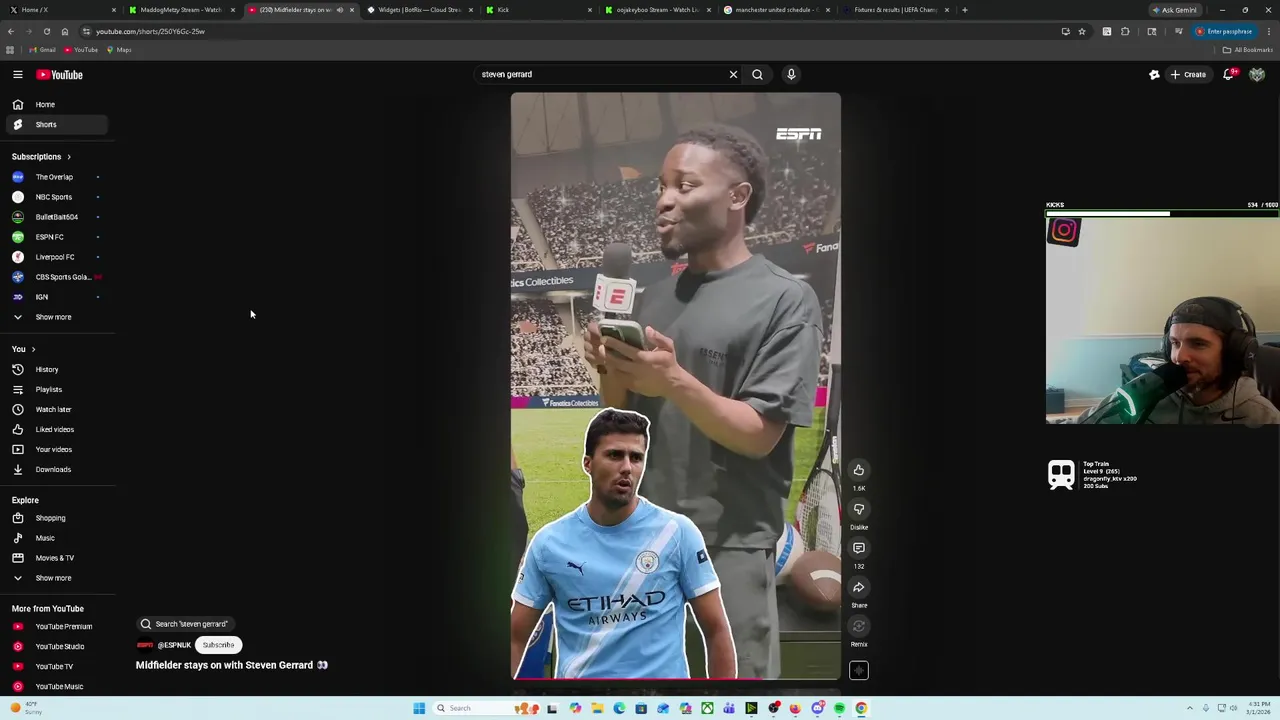Image resolution: width=1280 pixels, height=720 pixels.
Task: Start voice search with microphone icon
Action: pos(791,74)
